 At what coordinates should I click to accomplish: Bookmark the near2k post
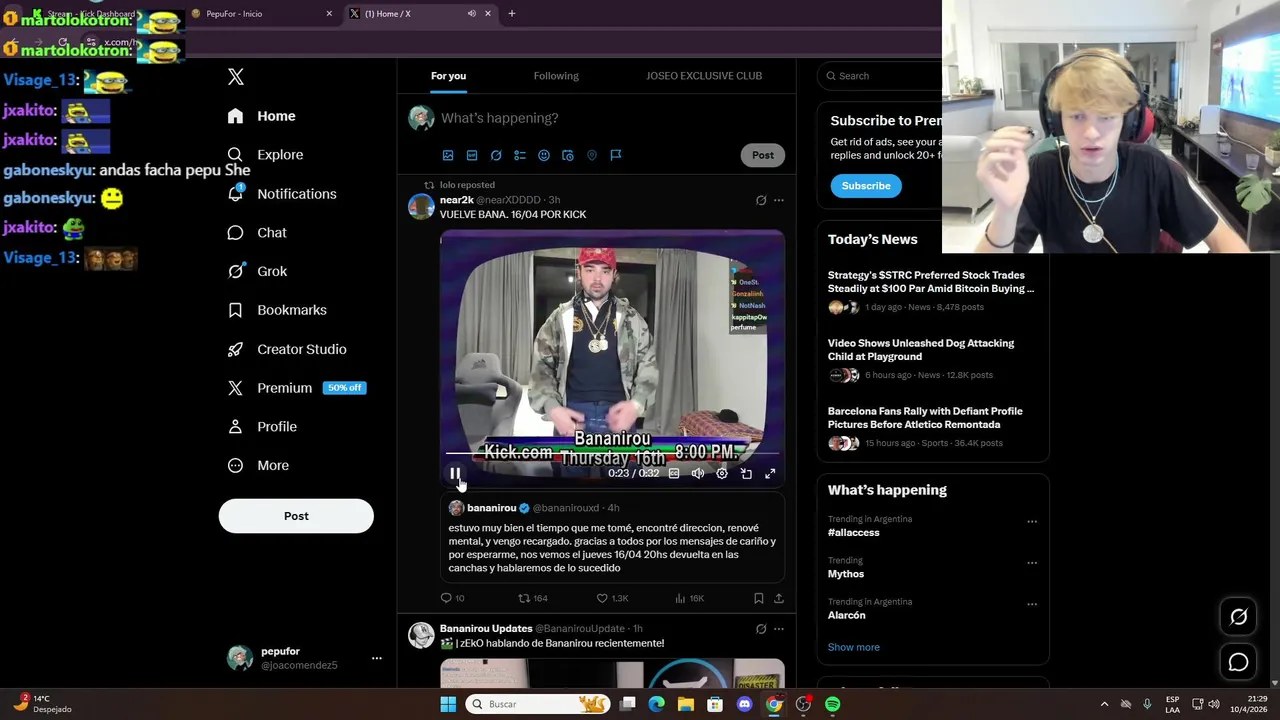coord(759,598)
